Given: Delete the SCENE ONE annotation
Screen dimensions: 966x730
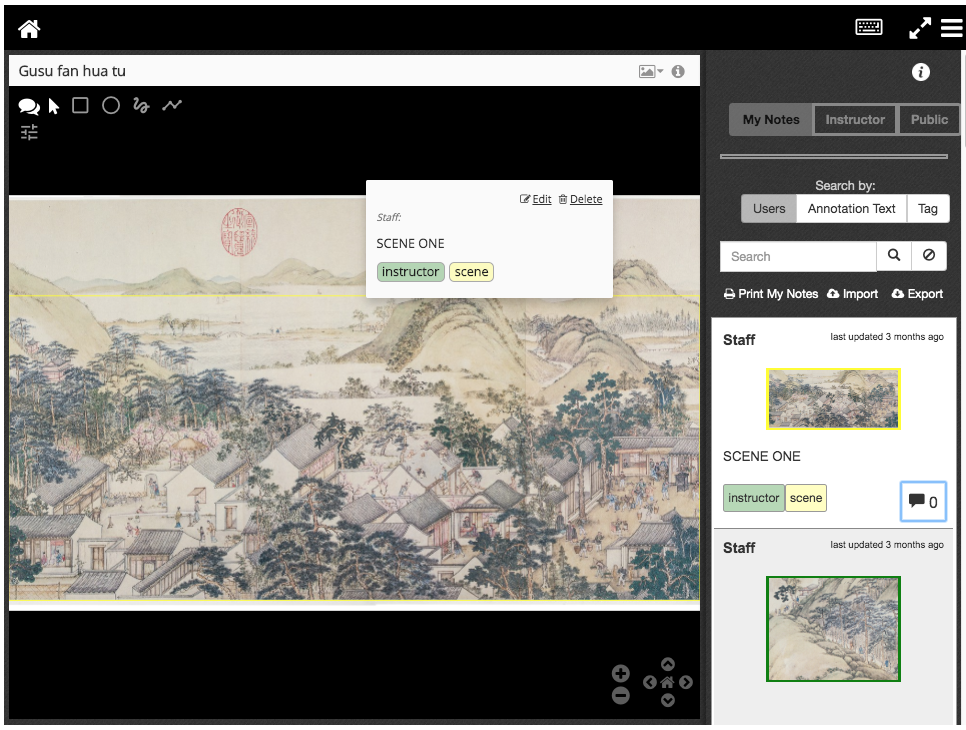Looking at the screenshot, I should [x=580, y=199].
